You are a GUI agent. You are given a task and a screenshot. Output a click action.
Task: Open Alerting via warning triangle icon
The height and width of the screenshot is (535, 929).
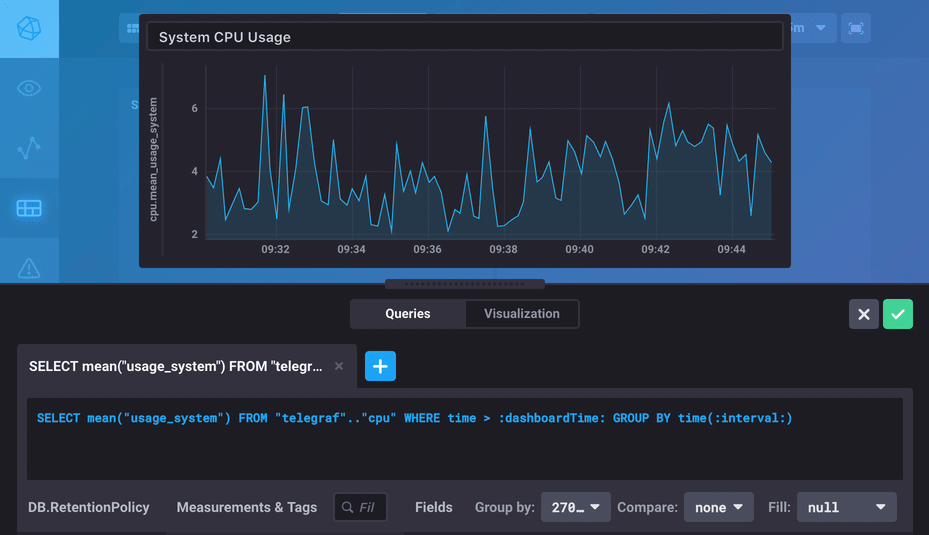[29, 266]
